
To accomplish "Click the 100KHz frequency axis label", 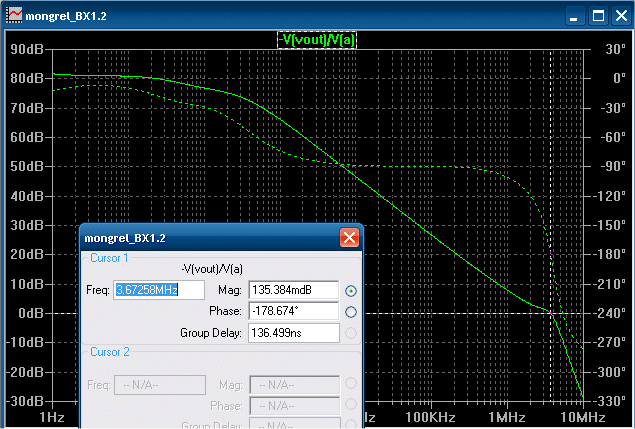I will [430, 417].
